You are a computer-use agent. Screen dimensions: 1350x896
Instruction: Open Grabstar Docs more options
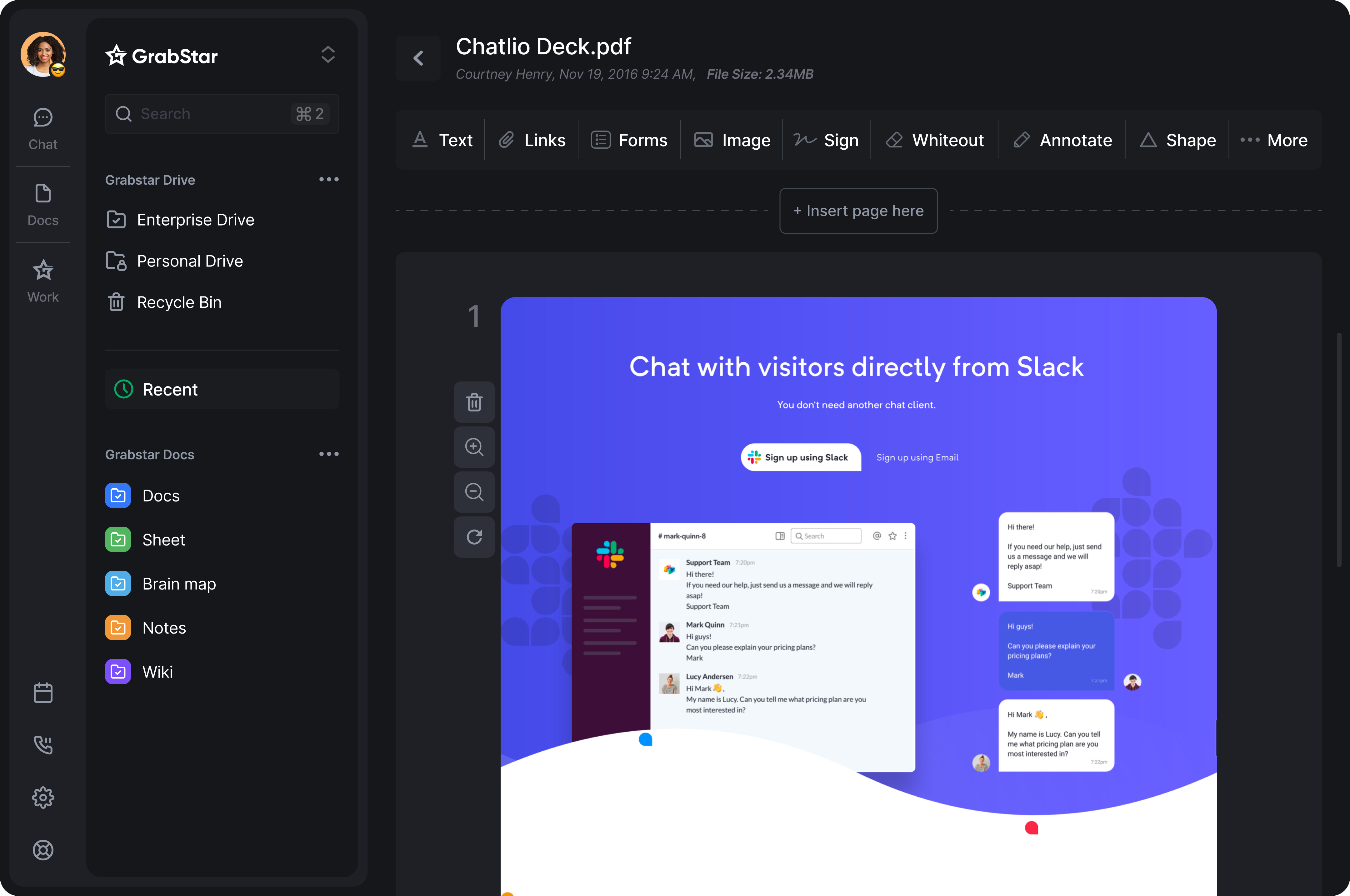click(x=329, y=454)
